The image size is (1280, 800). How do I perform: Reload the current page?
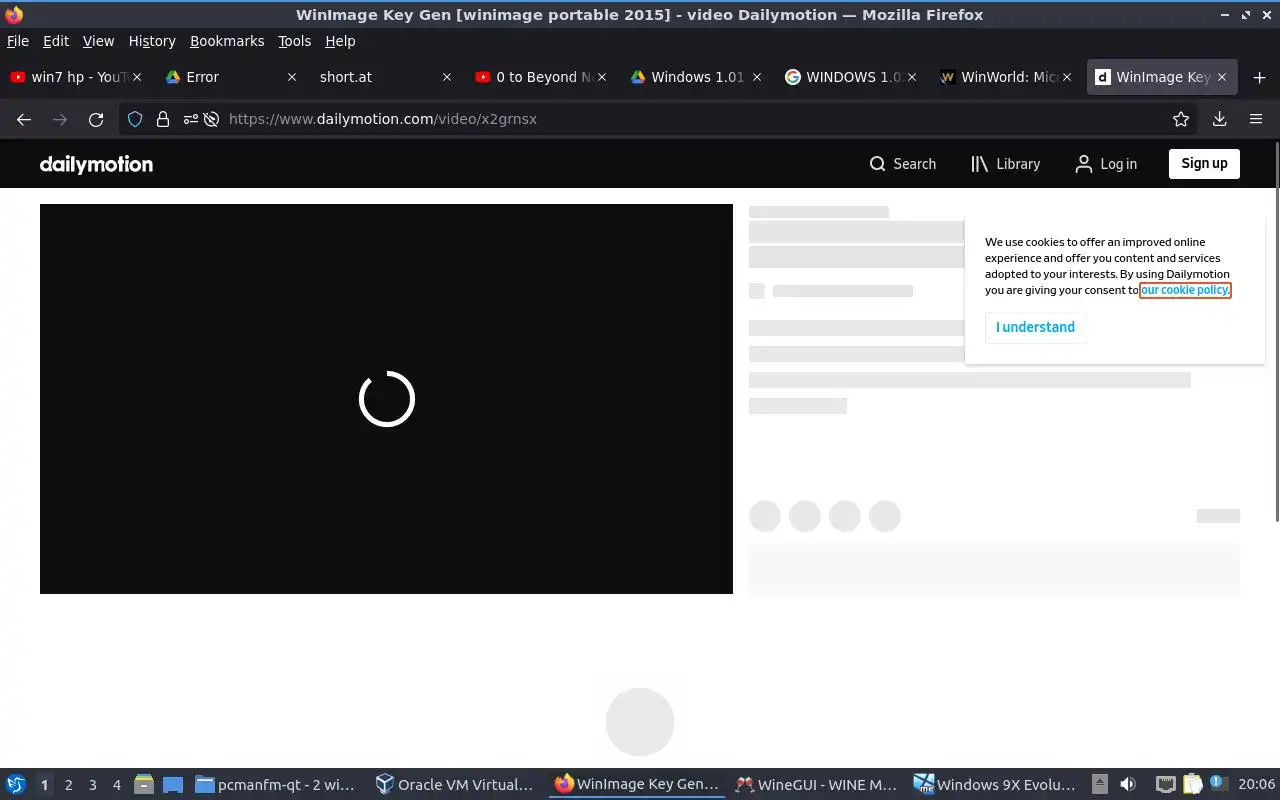(96, 119)
